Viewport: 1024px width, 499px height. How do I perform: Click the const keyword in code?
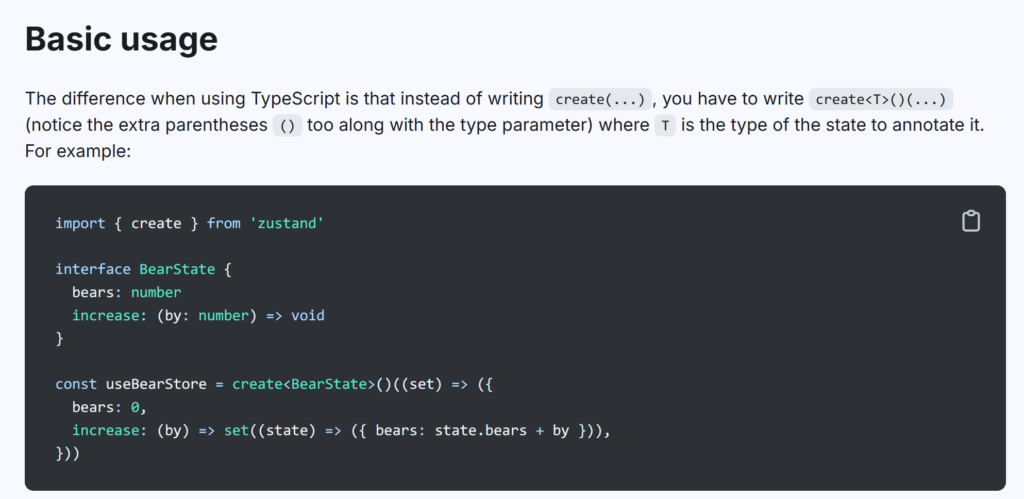[76, 384]
